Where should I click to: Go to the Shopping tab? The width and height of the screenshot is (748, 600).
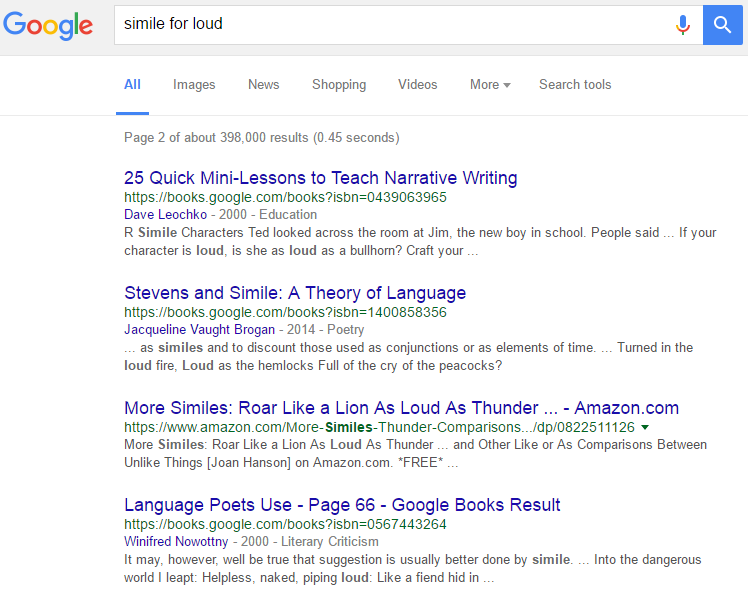tap(339, 85)
